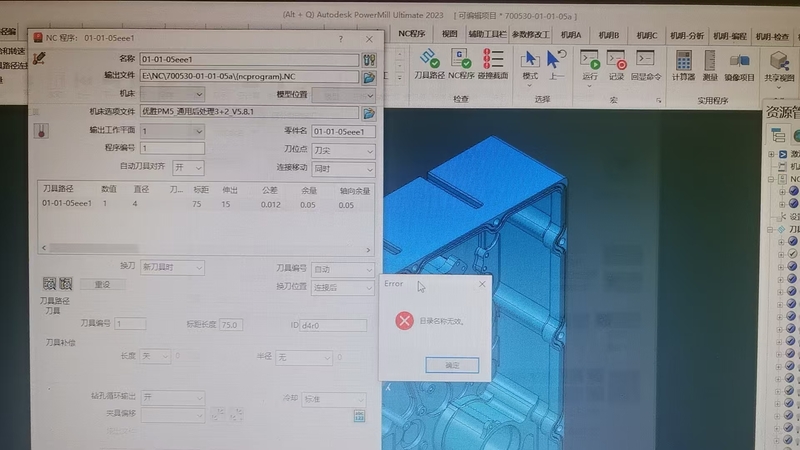Click the 零件名 input field
Viewport: 800px width, 450px height.
[343, 132]
